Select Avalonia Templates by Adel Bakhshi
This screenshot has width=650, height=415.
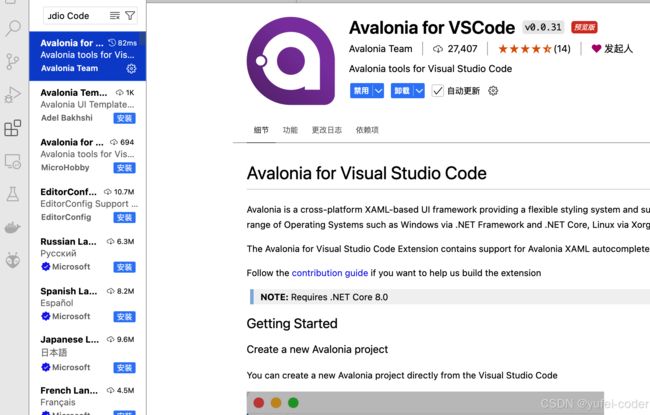tap(87, 105)
